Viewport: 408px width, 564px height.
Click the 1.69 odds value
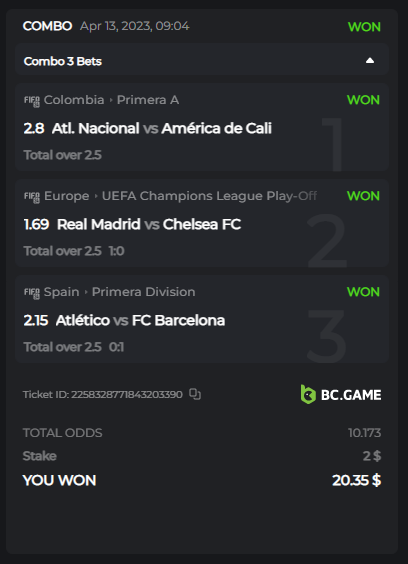(x=36, y=224)
